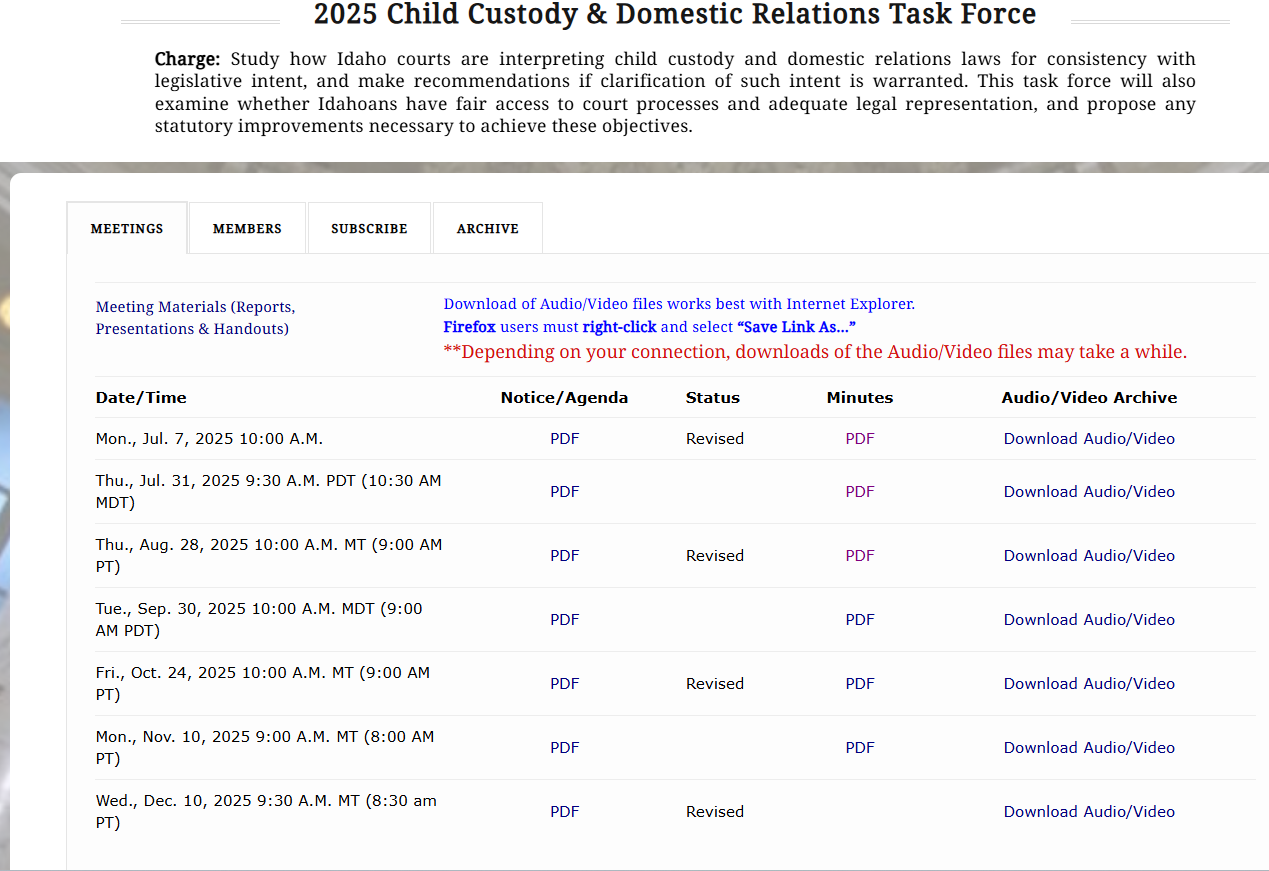Open Jul. 7 Notice/Agenda PDF
This screenshot has width=1269, height=871.
[565, 439]
